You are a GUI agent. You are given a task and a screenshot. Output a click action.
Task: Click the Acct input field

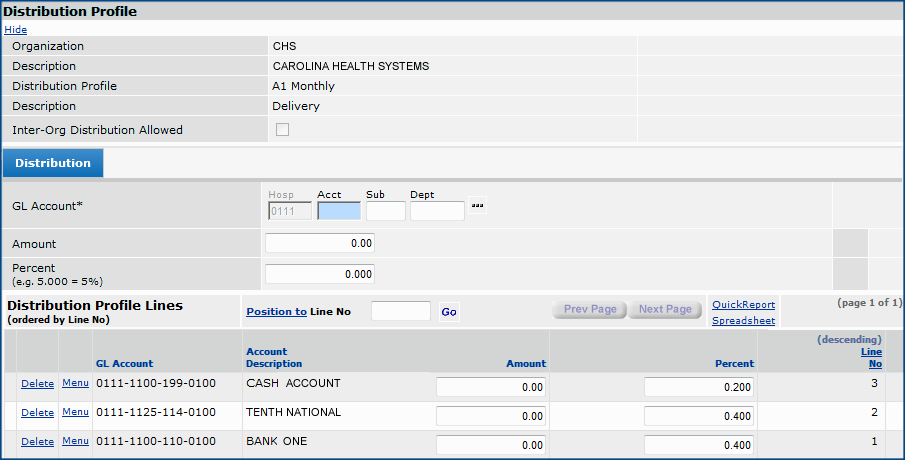[338, 211]
